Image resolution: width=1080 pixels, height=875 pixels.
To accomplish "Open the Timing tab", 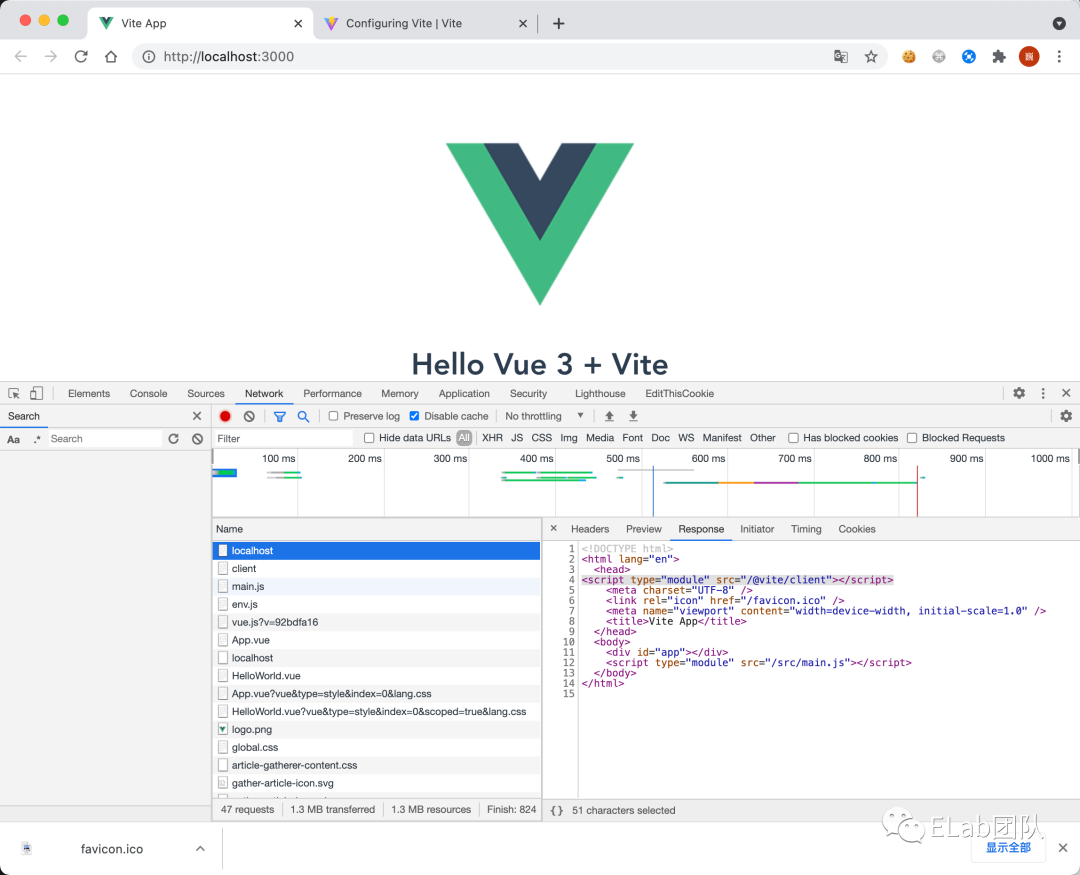I will coord(806,529).
